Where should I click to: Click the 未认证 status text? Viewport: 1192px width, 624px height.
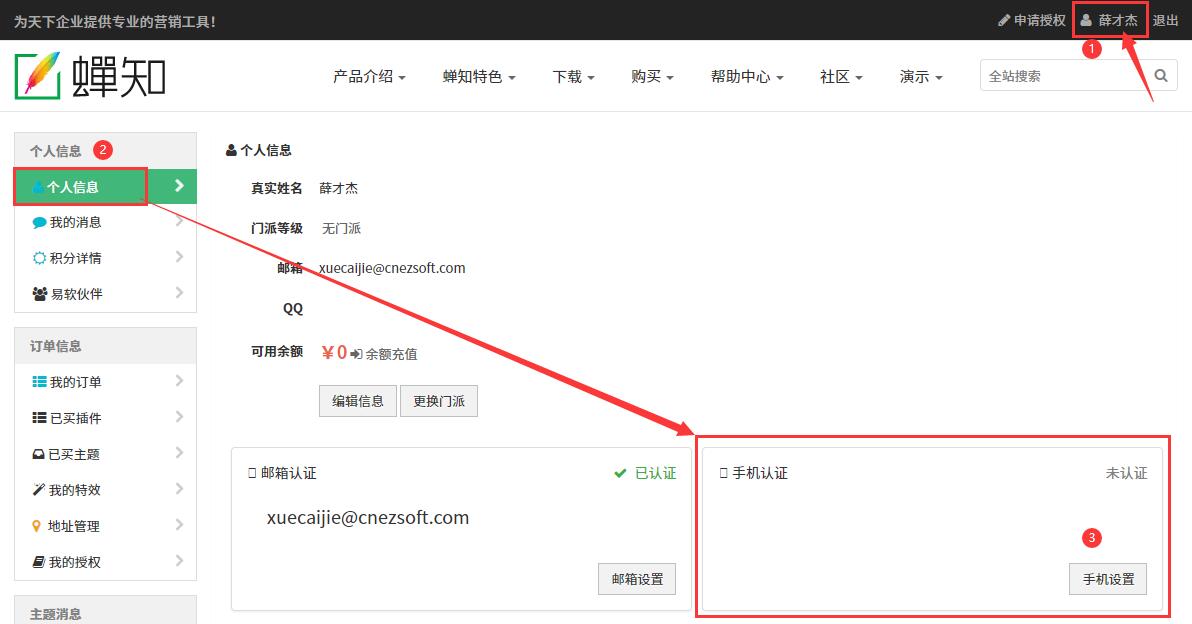[1126, 473]
